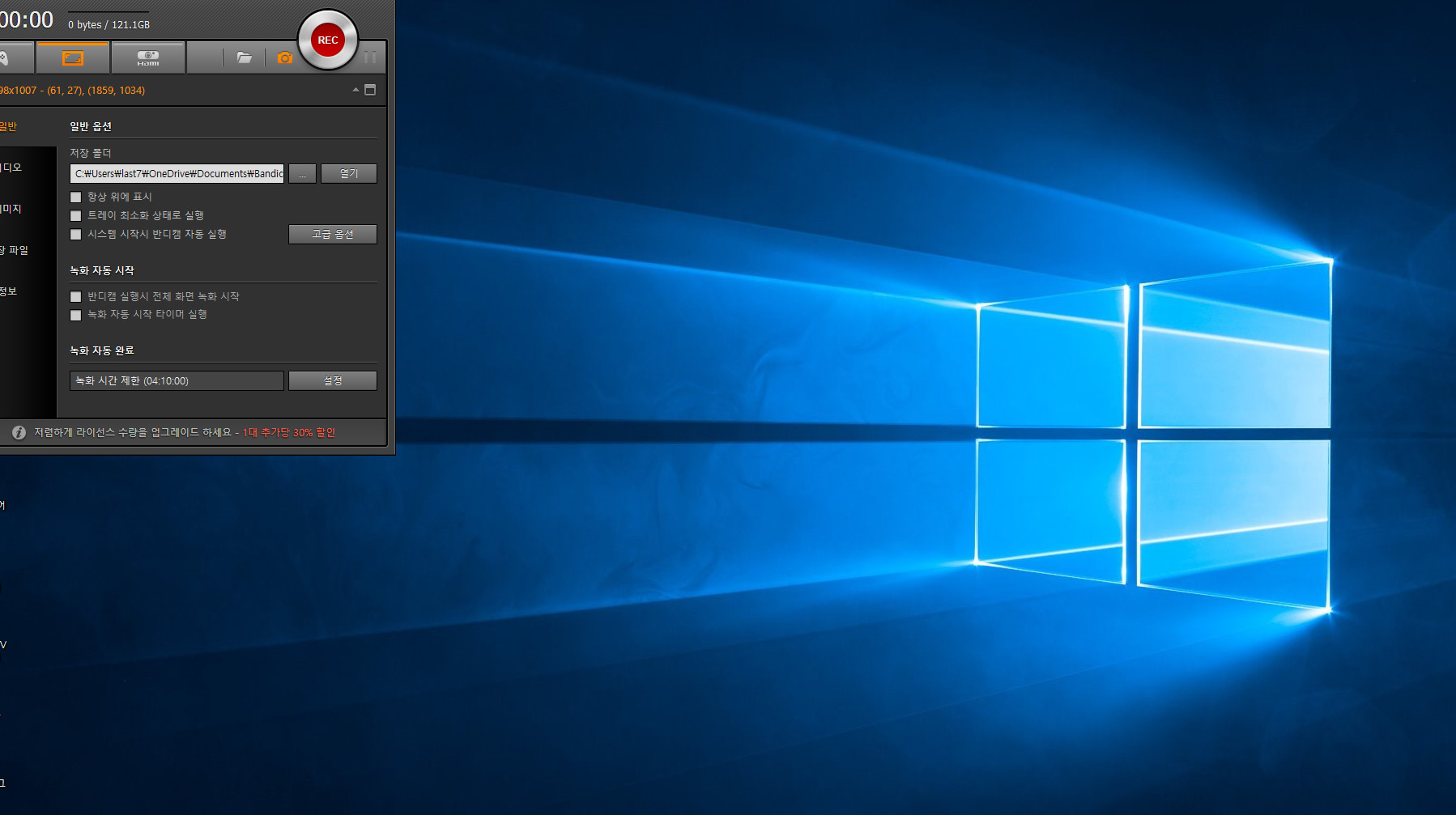The width and height of the screenshot is (1456, 815).
Task: Capture a screenshot with camera icon
Action: (x=285, y=57)
